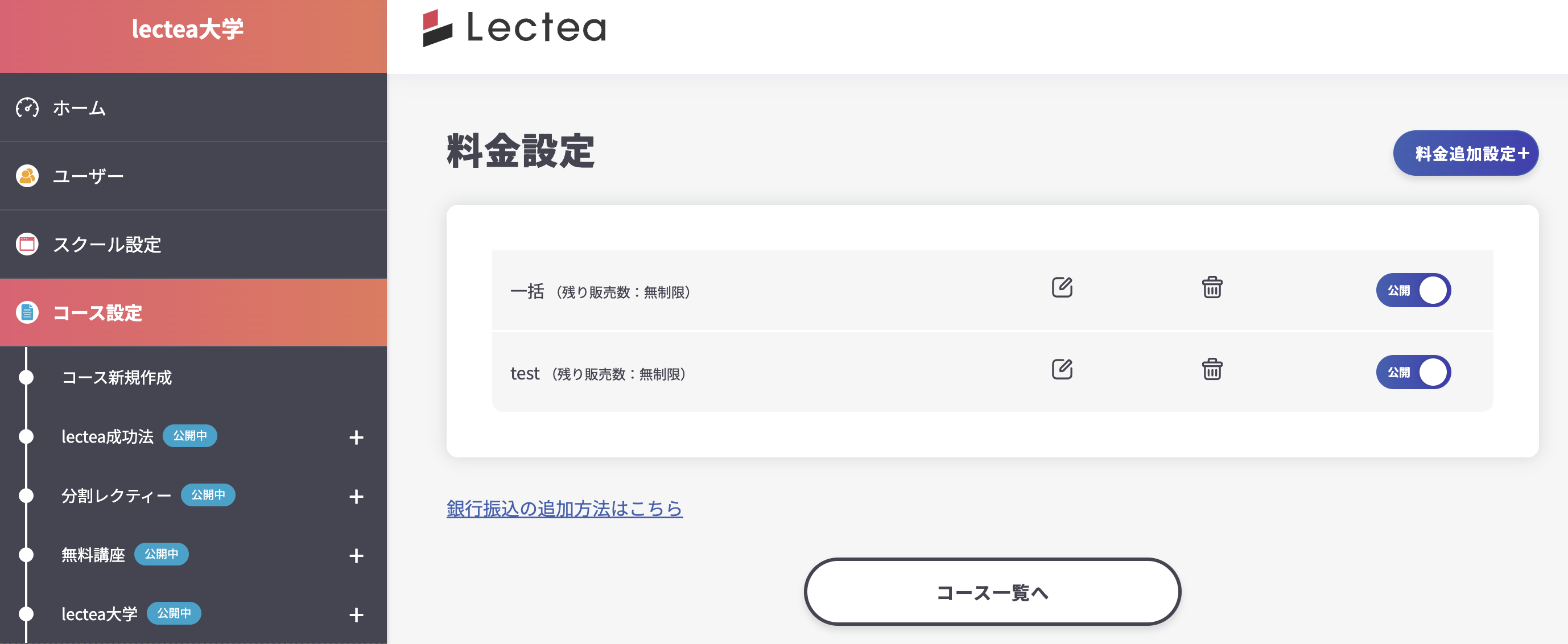
Task: Expand the 分割レクティー course entry
Action: coord(356,496)
